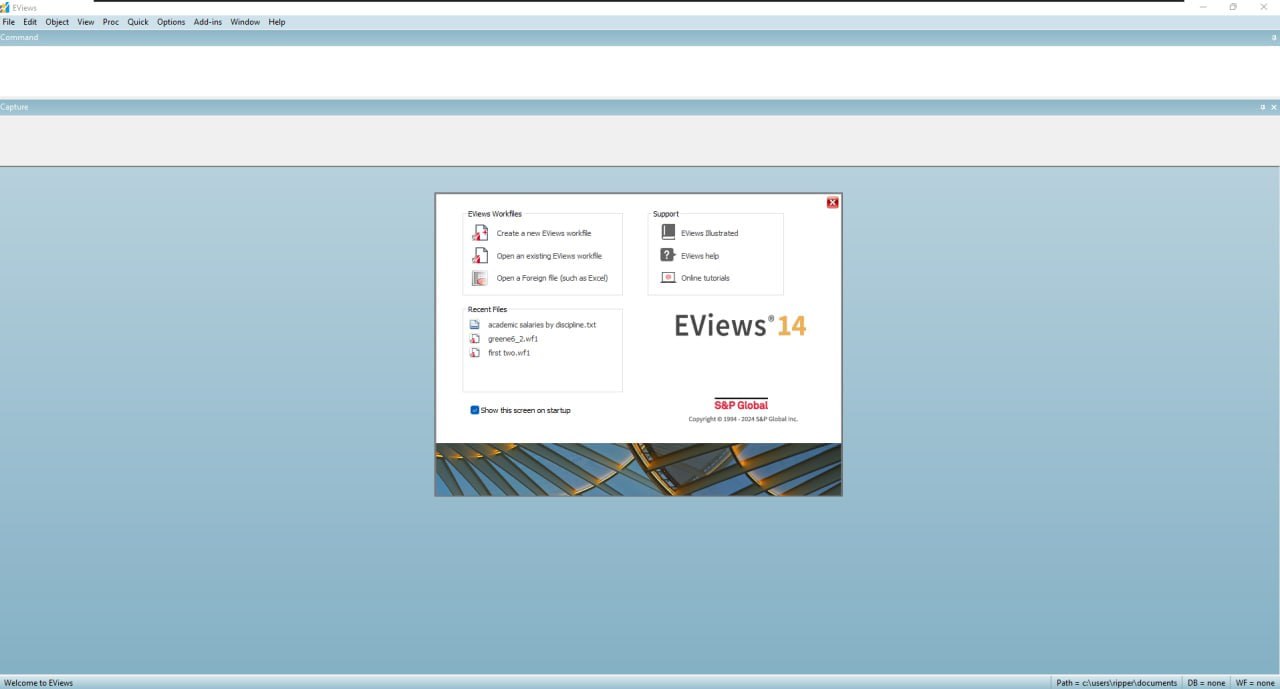This screenshot has width=1280, height=689.
Task: Click inside the Capture window pane
Action: point(640,140)
